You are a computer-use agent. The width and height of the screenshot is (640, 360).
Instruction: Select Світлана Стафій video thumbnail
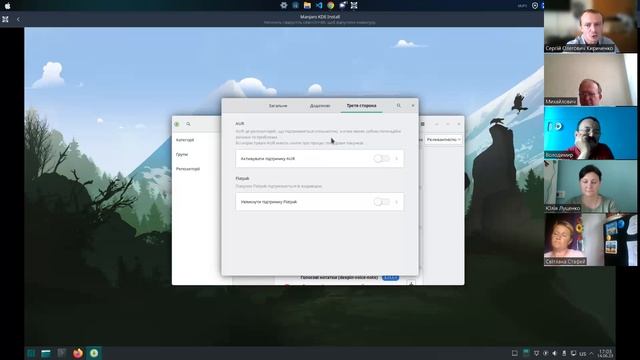(590, 240)
